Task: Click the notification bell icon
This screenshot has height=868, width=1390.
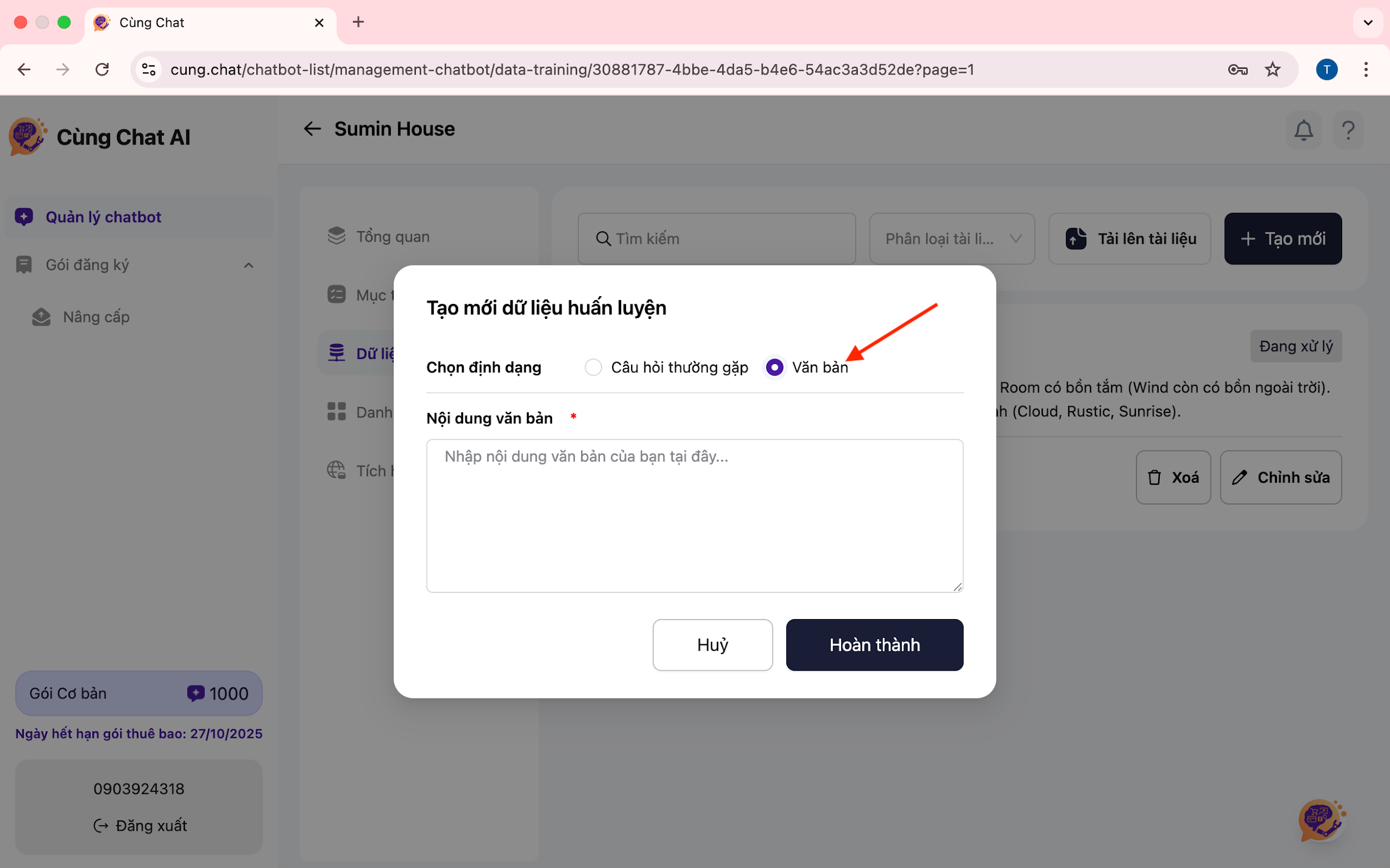Action: coord(1303,131)
